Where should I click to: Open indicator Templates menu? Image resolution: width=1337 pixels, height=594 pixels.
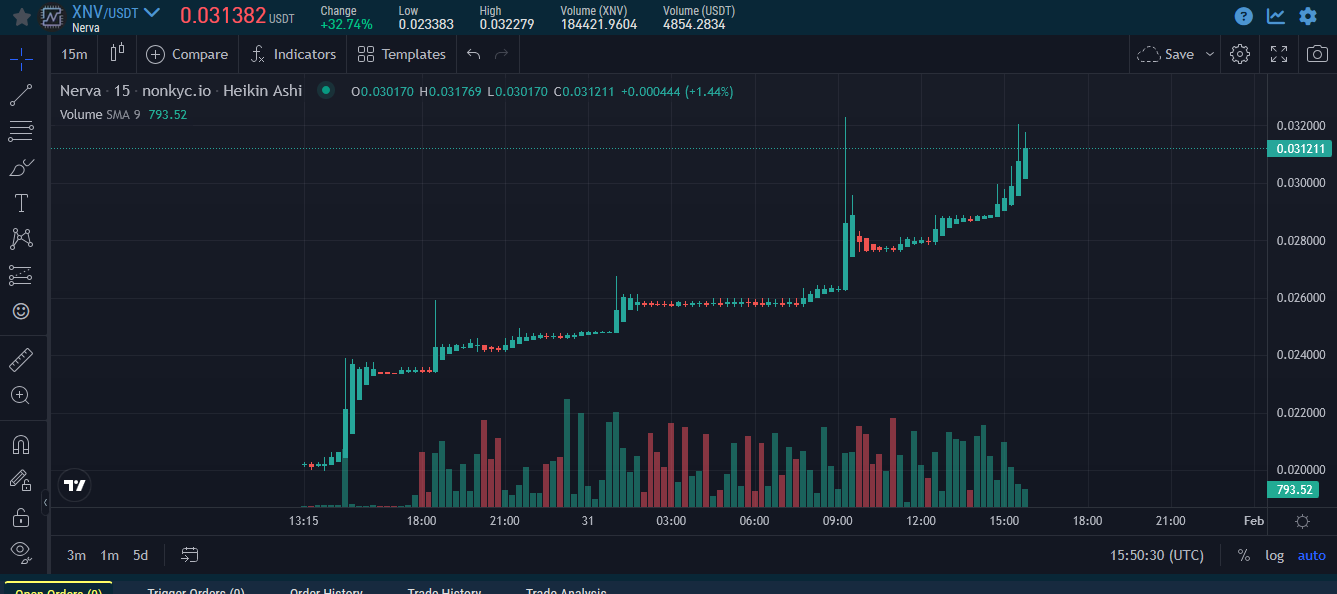(x=401, y=54)
